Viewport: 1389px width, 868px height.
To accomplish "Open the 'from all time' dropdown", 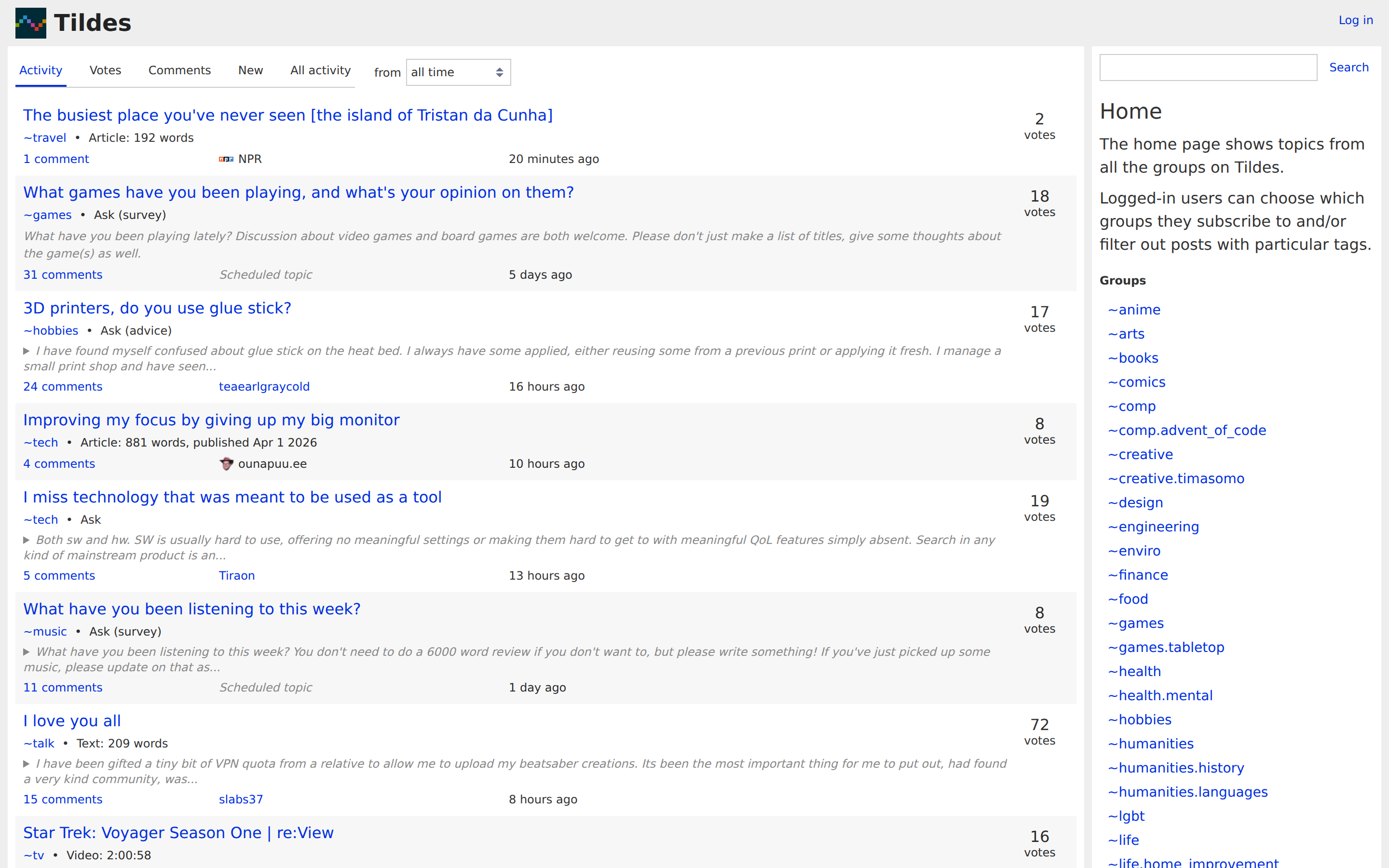I will 457,72.
